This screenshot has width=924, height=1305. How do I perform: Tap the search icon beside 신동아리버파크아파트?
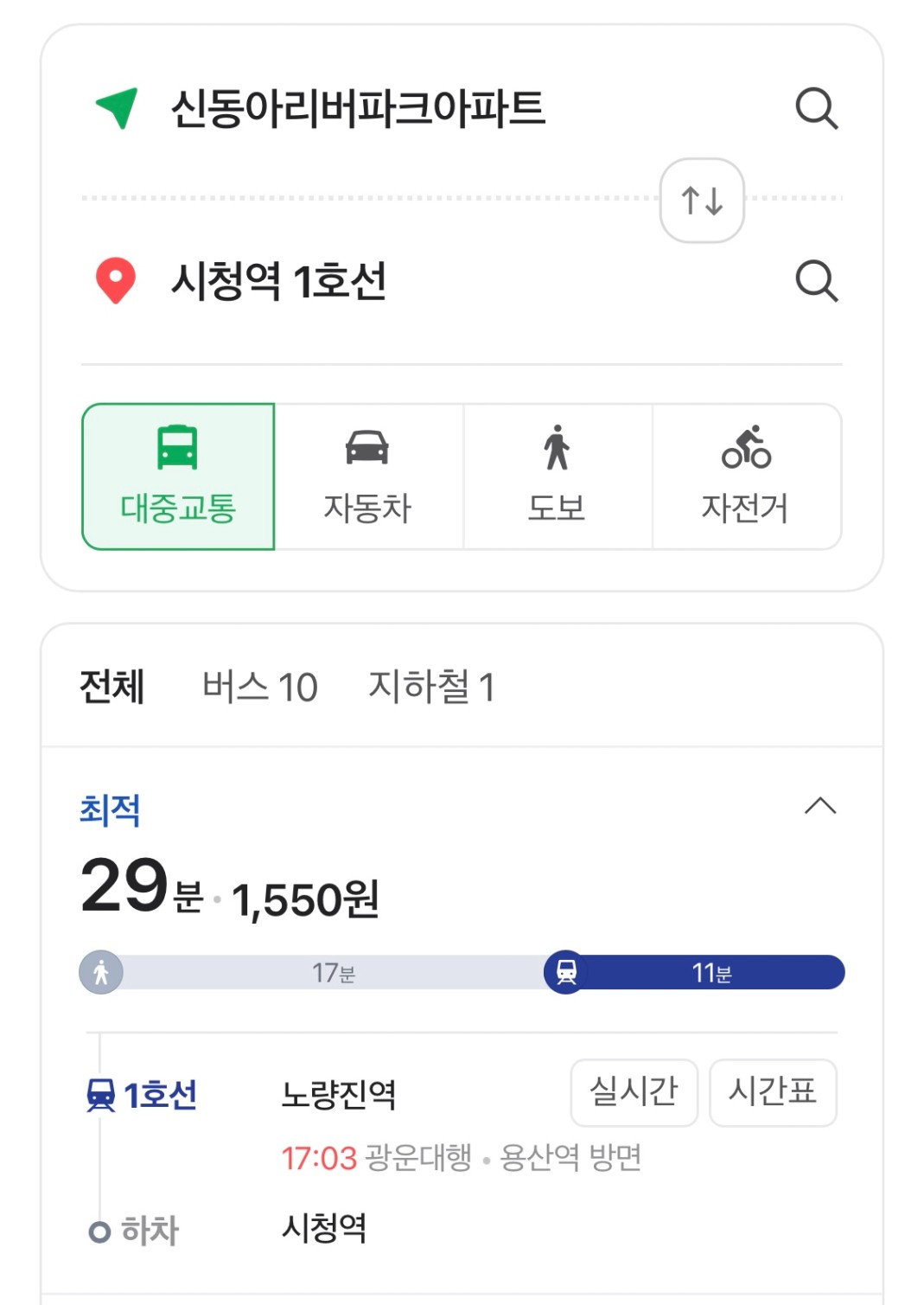point(817,109)
